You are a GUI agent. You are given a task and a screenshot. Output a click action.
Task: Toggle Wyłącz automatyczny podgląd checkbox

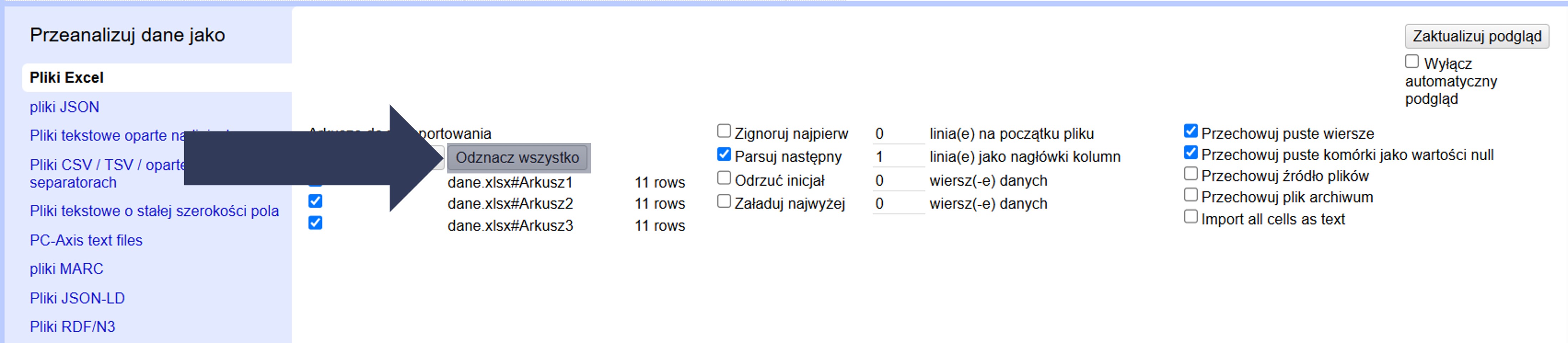pos(1412,62)
